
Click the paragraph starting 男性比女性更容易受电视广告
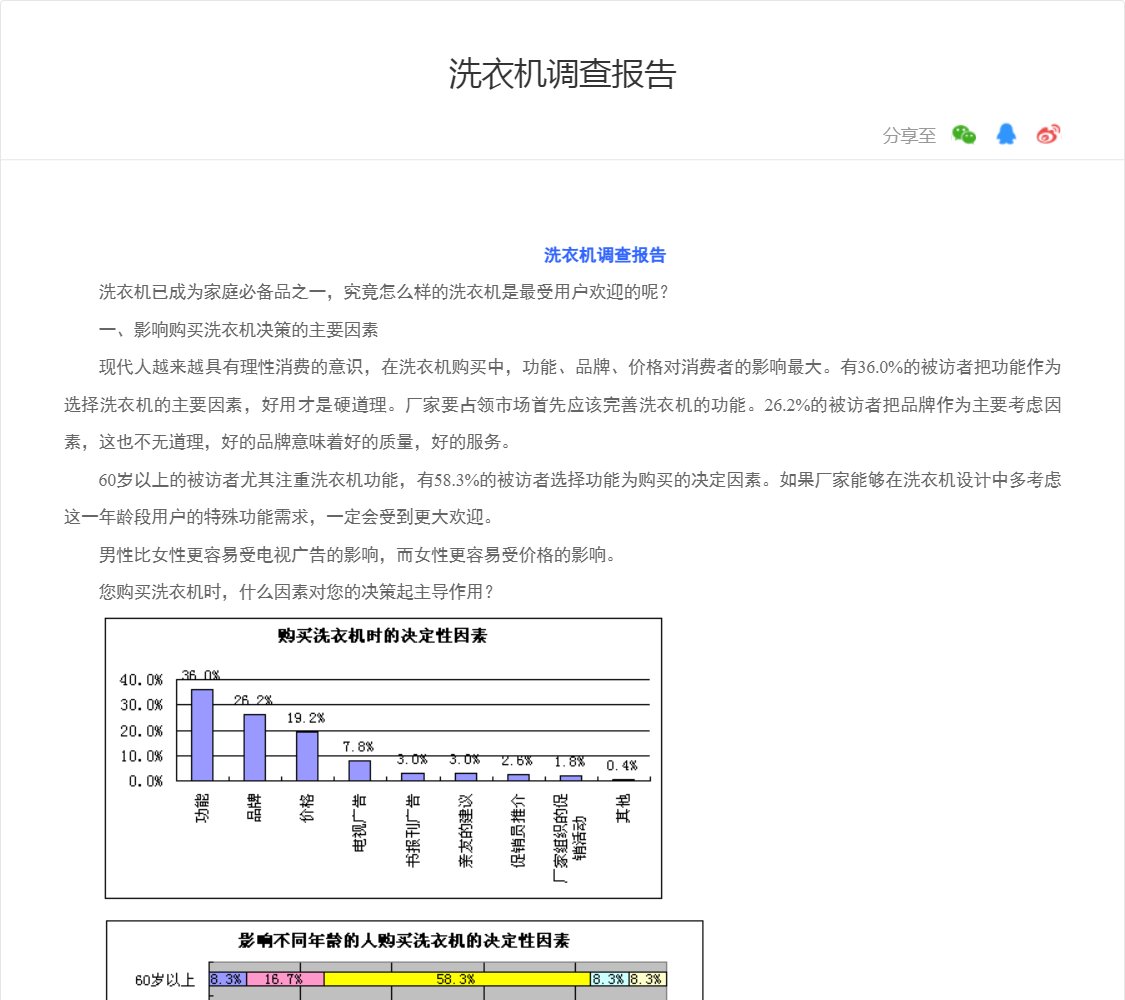tap(357, 555)
